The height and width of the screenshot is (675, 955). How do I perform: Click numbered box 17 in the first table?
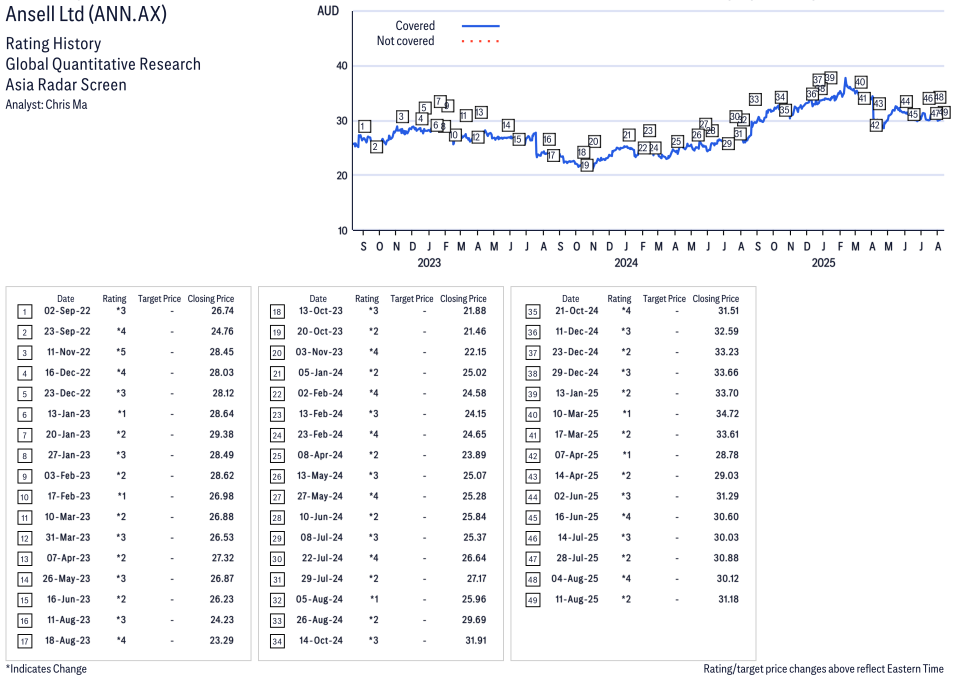click(x=24, y=641)
